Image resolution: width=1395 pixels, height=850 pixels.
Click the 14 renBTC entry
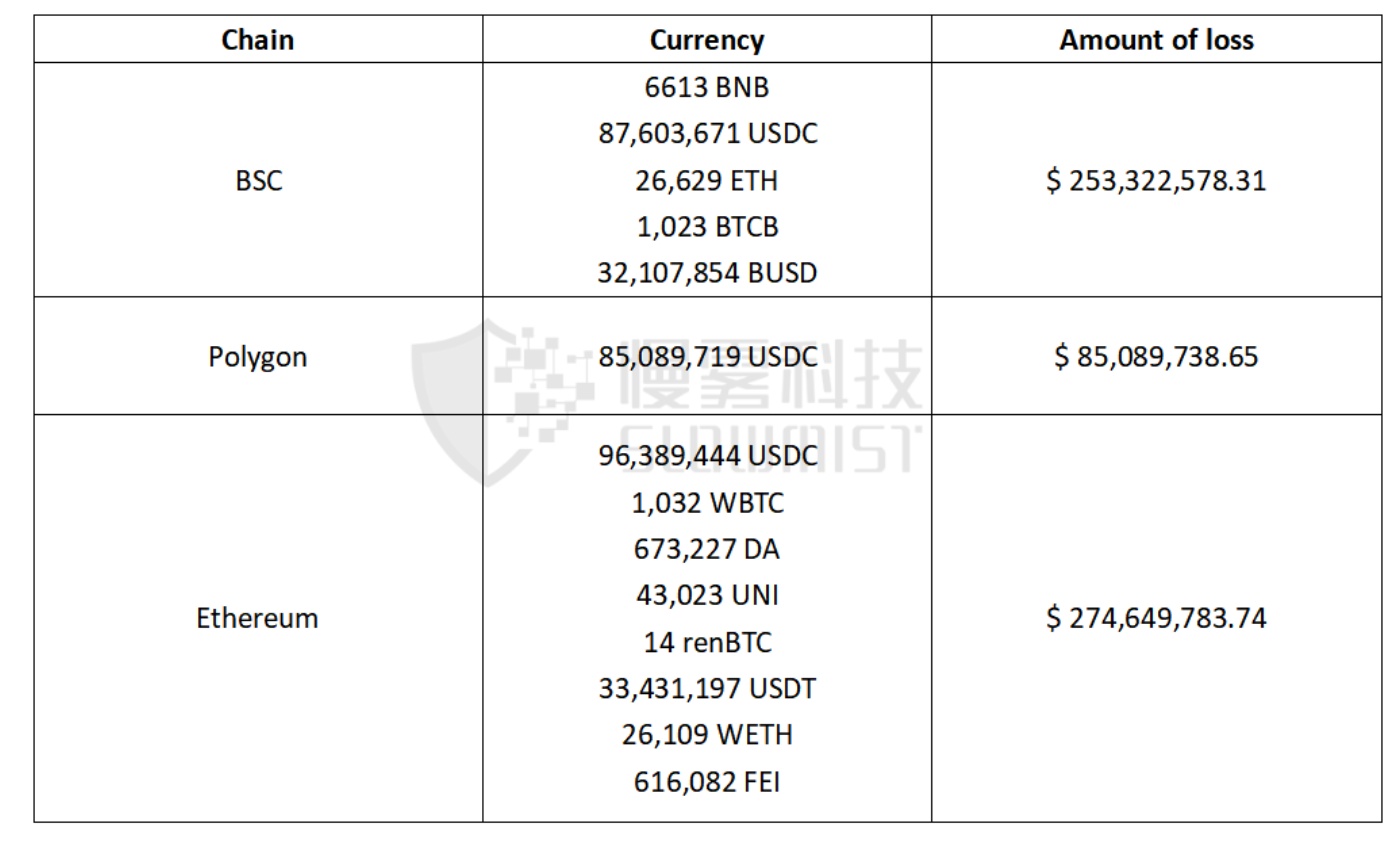[707, 642]
